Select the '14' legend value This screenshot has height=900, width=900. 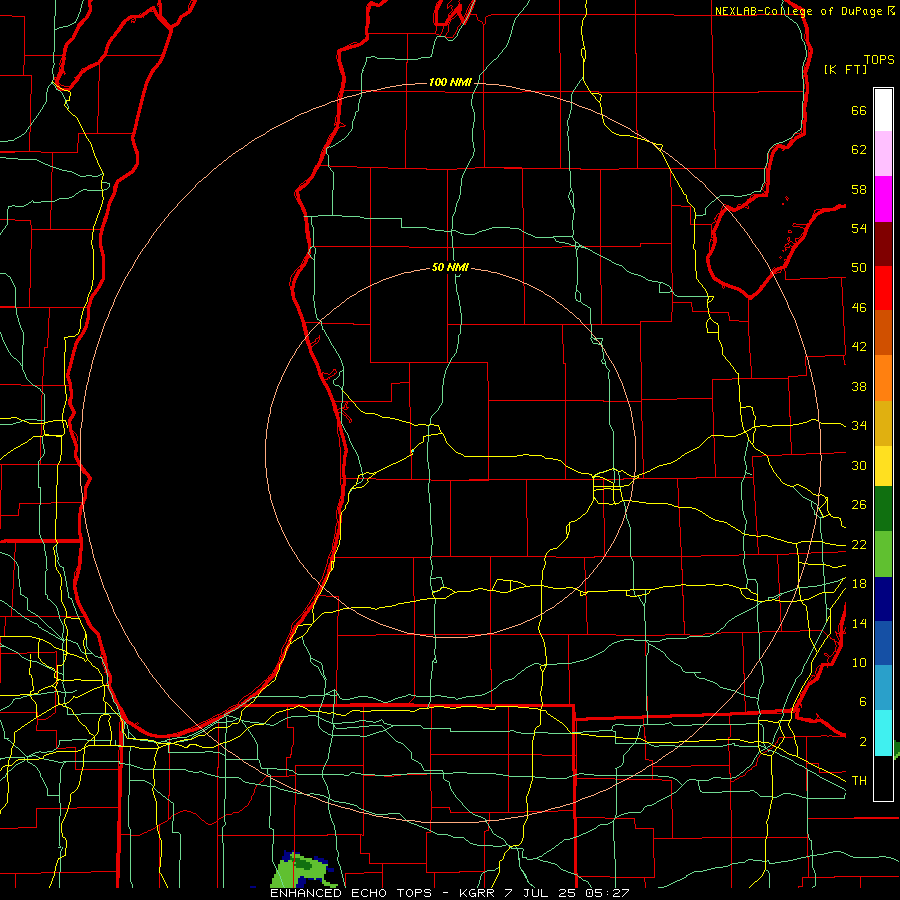pos(859,623)
